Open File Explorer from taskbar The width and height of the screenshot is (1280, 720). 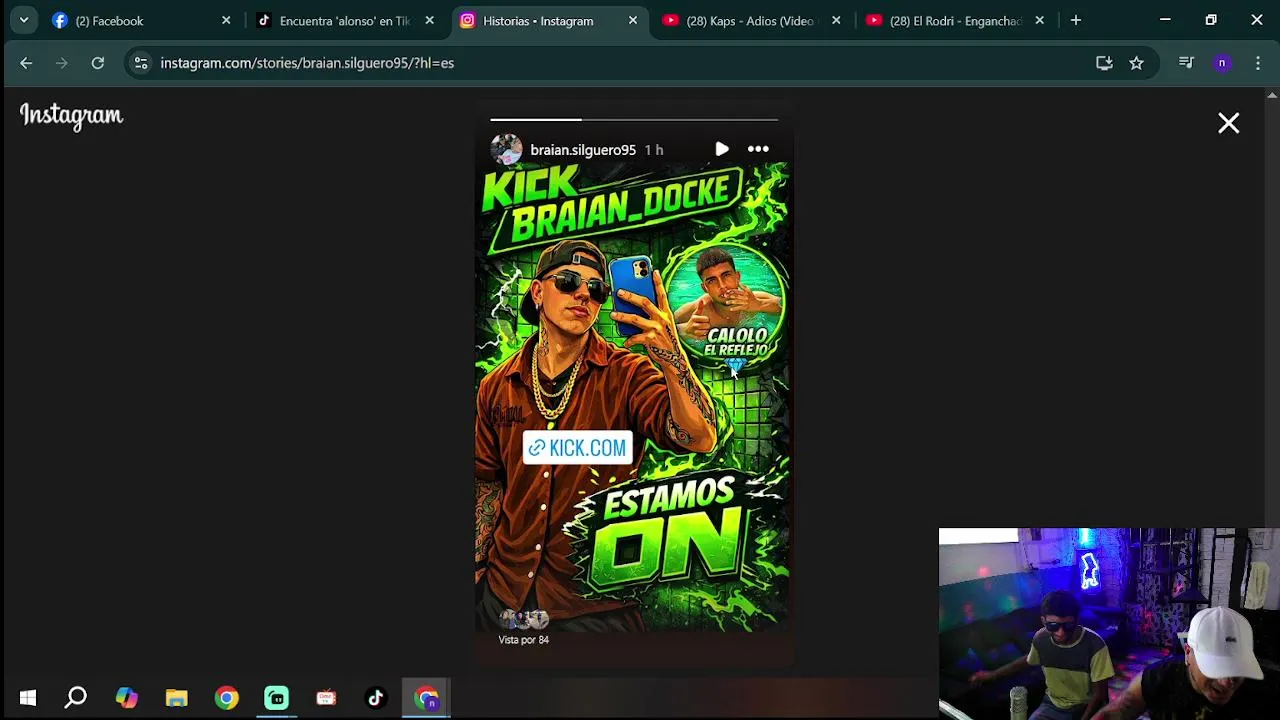click(176, 698)
